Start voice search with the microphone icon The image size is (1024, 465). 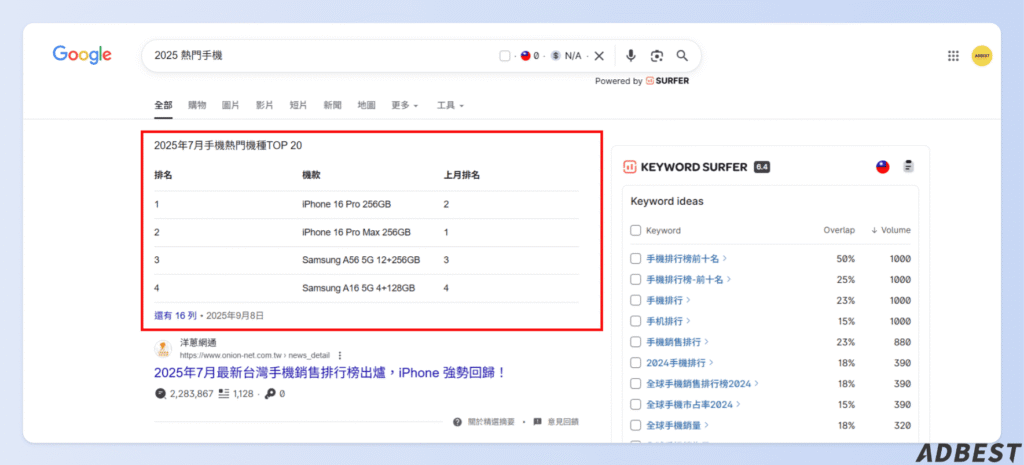click(631, 56)
